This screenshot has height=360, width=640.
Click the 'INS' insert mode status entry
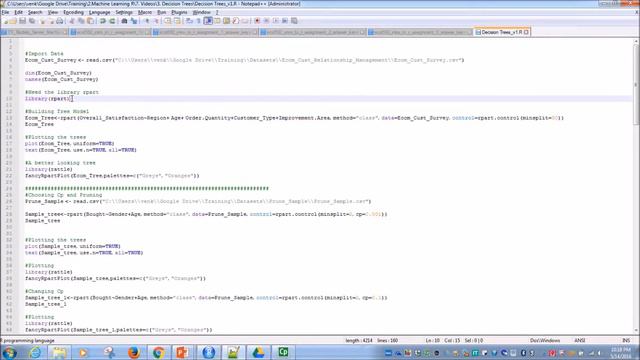point(626,340)
